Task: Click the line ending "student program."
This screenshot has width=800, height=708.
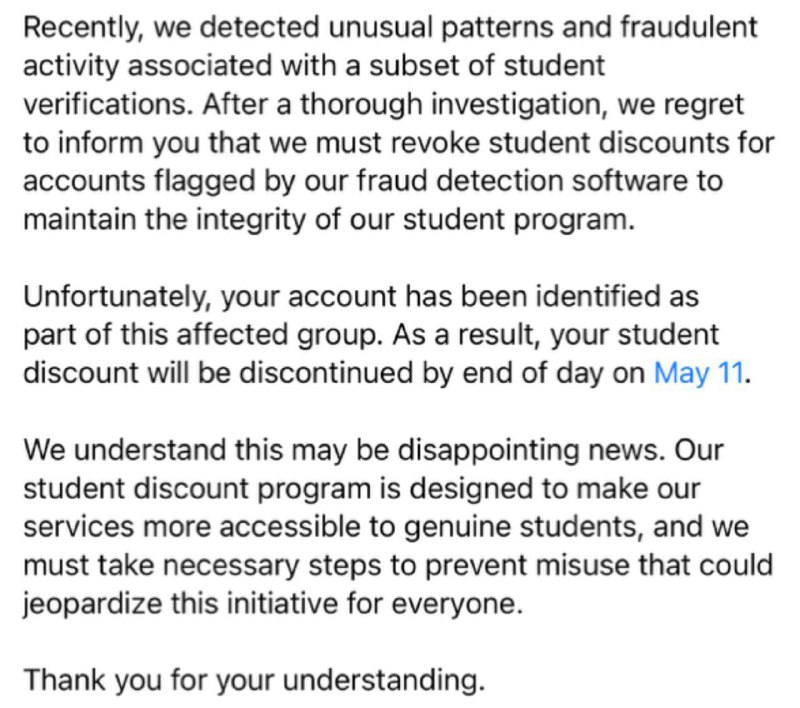Action: tap(329, 220)
